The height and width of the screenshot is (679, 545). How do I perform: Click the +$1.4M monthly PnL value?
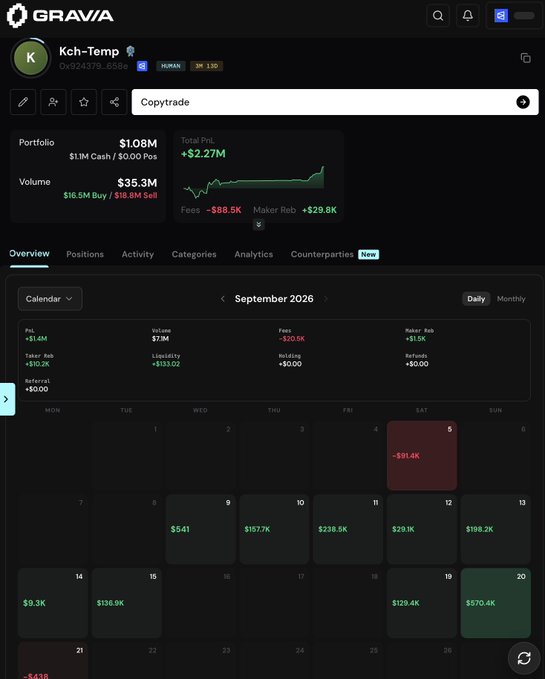36,339
